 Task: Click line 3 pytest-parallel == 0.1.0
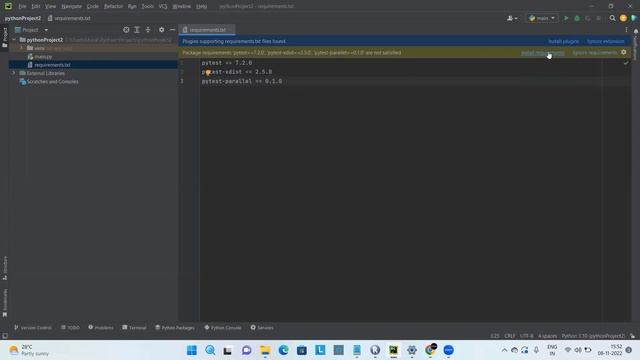242,81
